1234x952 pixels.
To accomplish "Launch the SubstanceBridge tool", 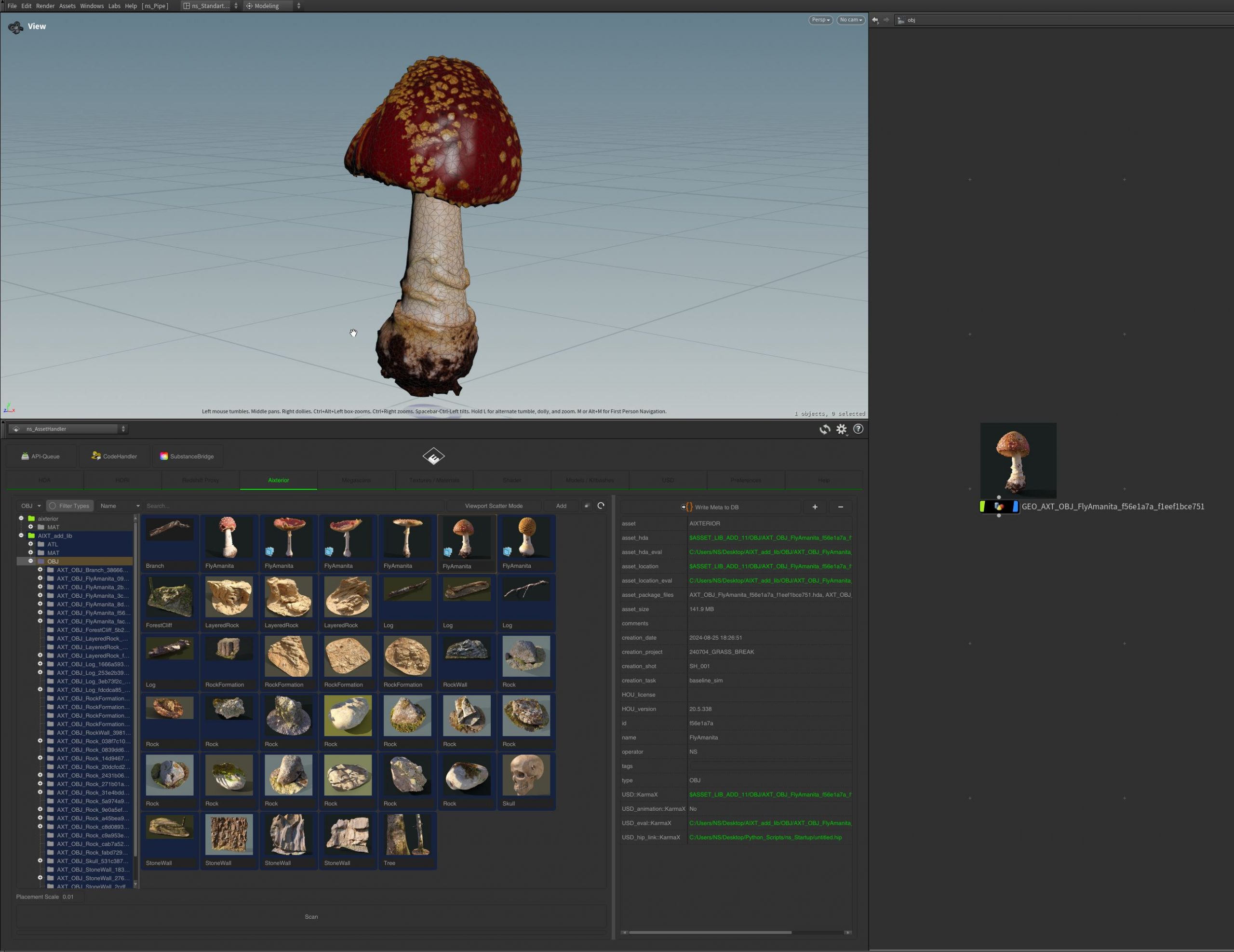I will 187,456.
